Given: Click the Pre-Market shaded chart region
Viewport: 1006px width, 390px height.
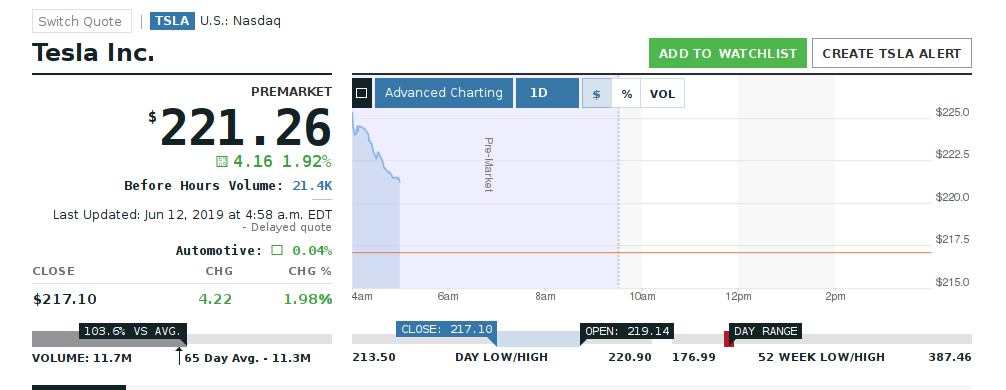Looking at the screenshot, I should point(485,199).
